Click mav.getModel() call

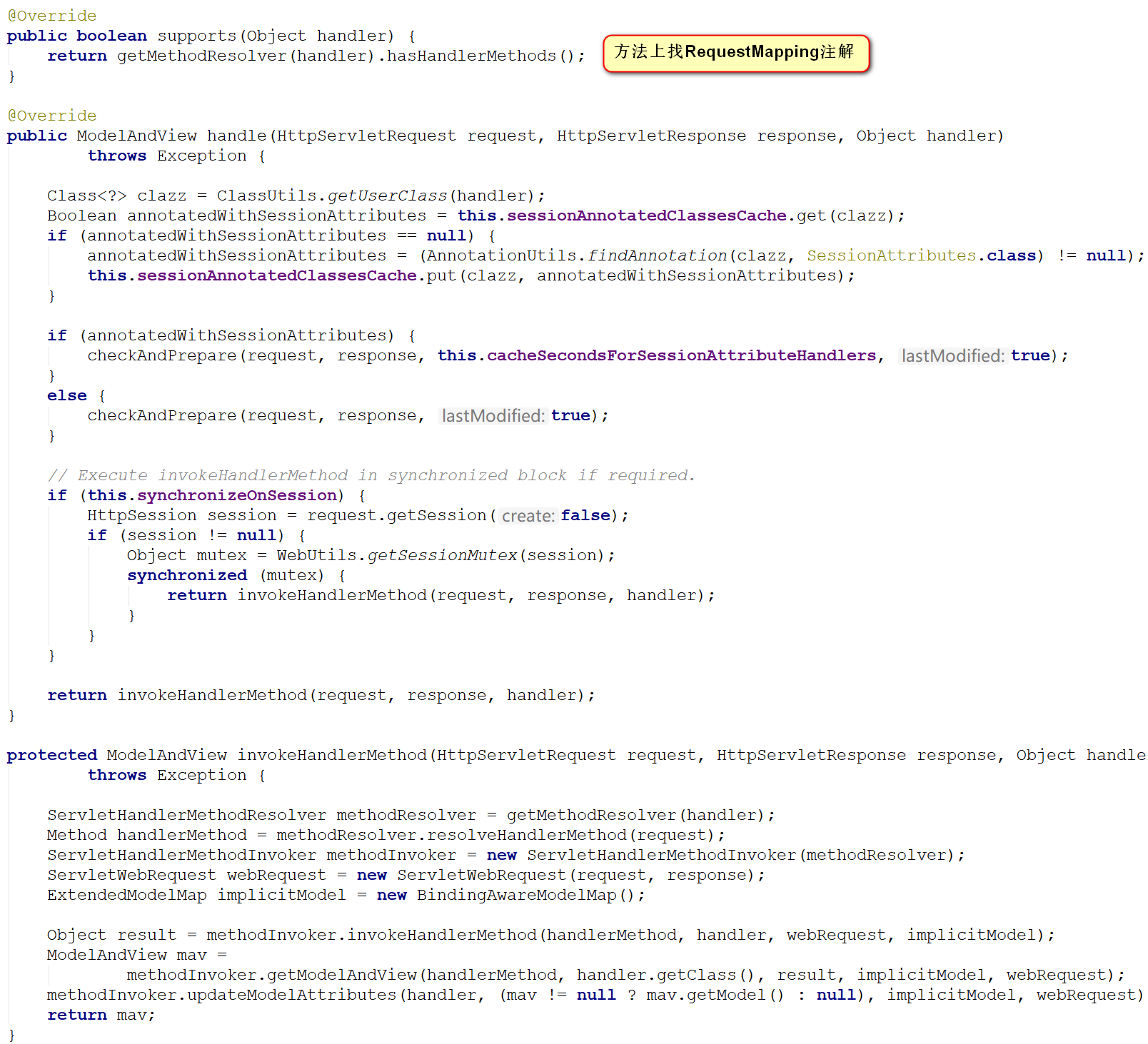pos(715,995)
